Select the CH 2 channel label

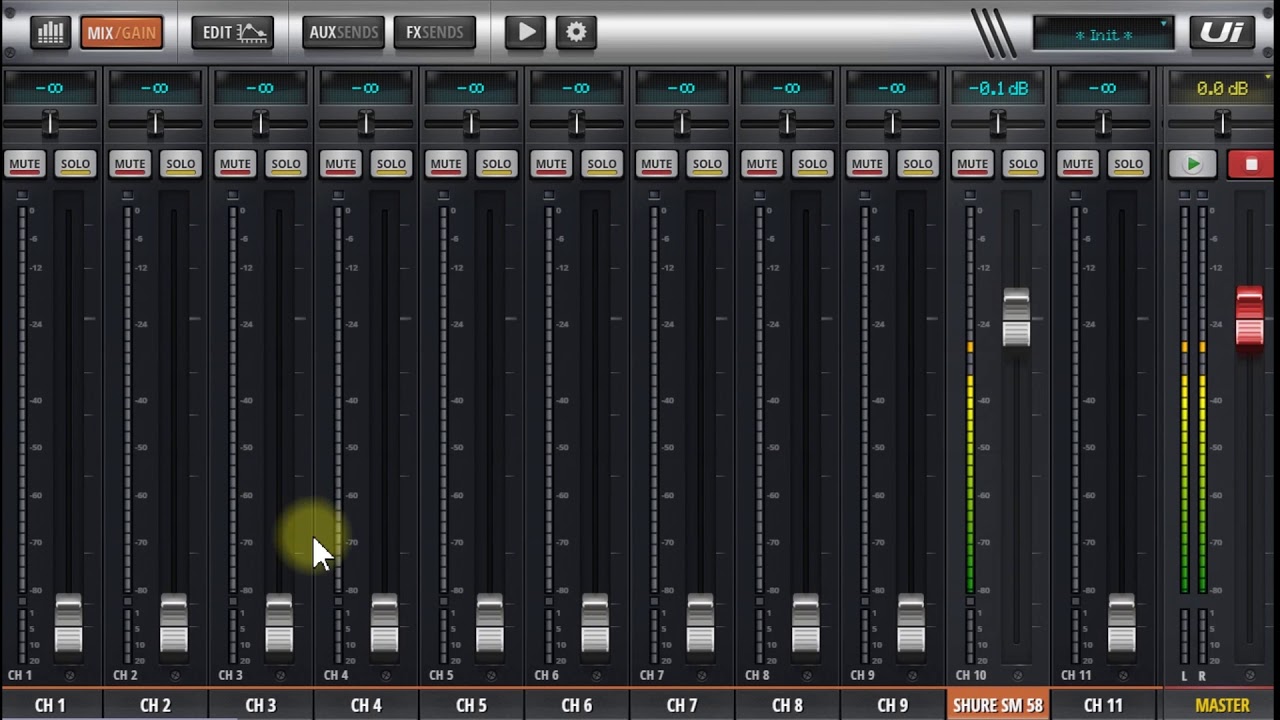pos(155,705)
